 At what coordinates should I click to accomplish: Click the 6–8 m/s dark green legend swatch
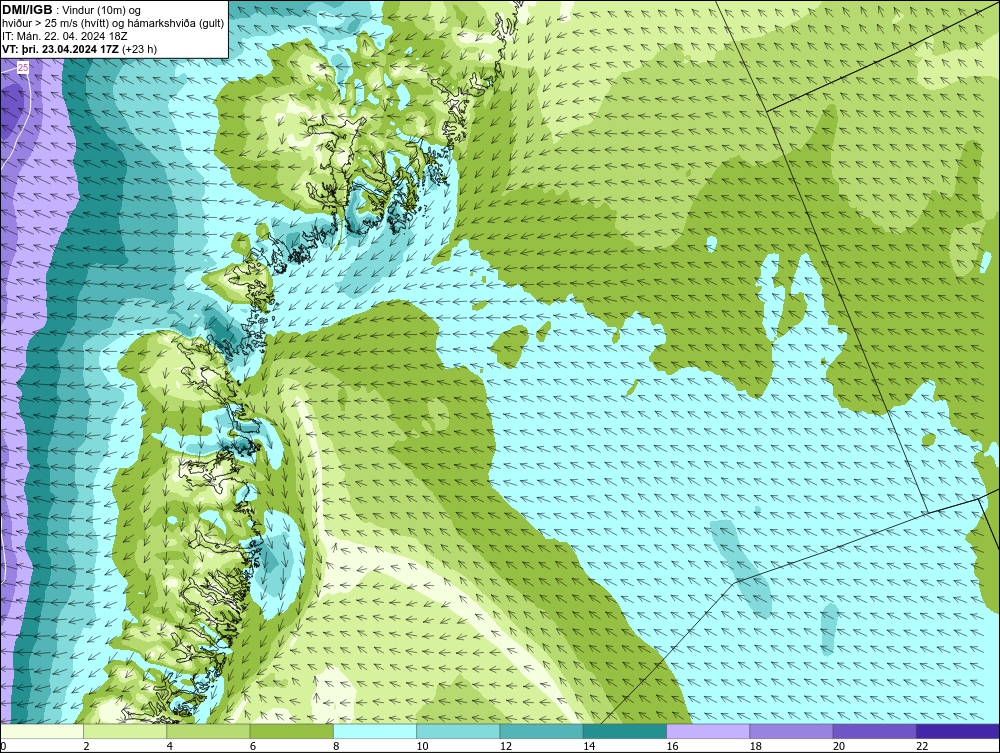(x=291, y=731)
